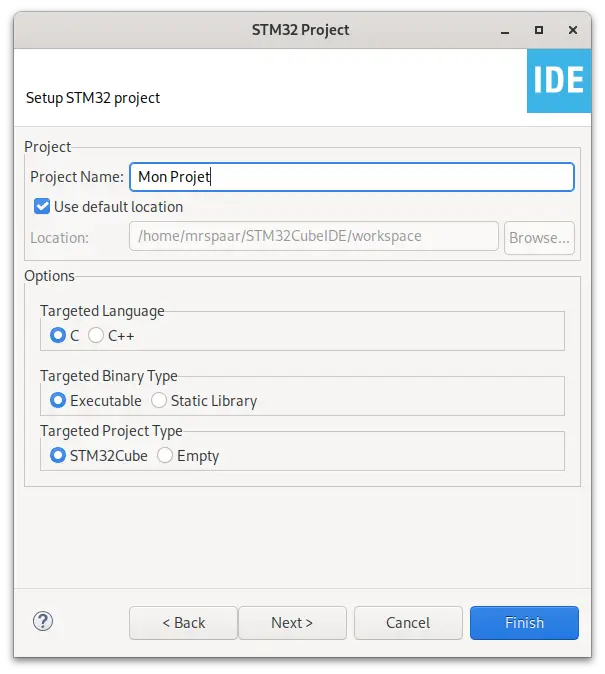Choose C++ targeted language option
605x674 pixels.
[96, 336]
